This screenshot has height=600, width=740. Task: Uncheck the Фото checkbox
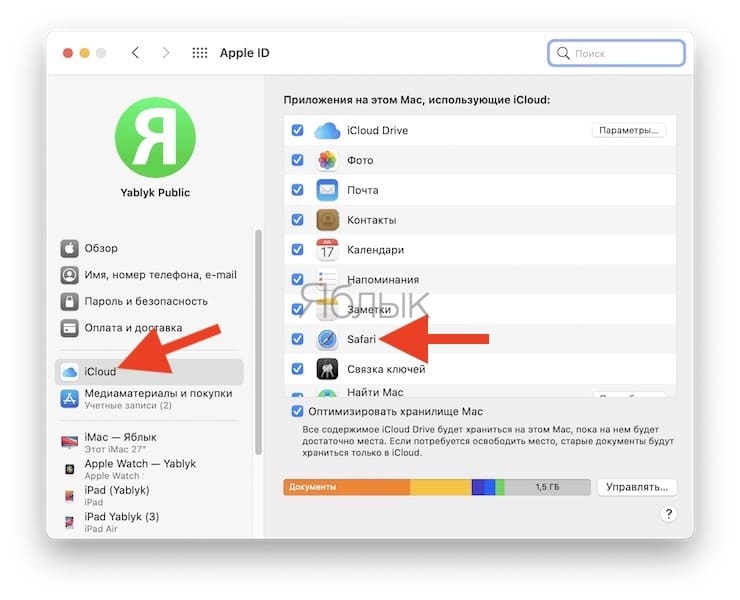coord(297,160)
